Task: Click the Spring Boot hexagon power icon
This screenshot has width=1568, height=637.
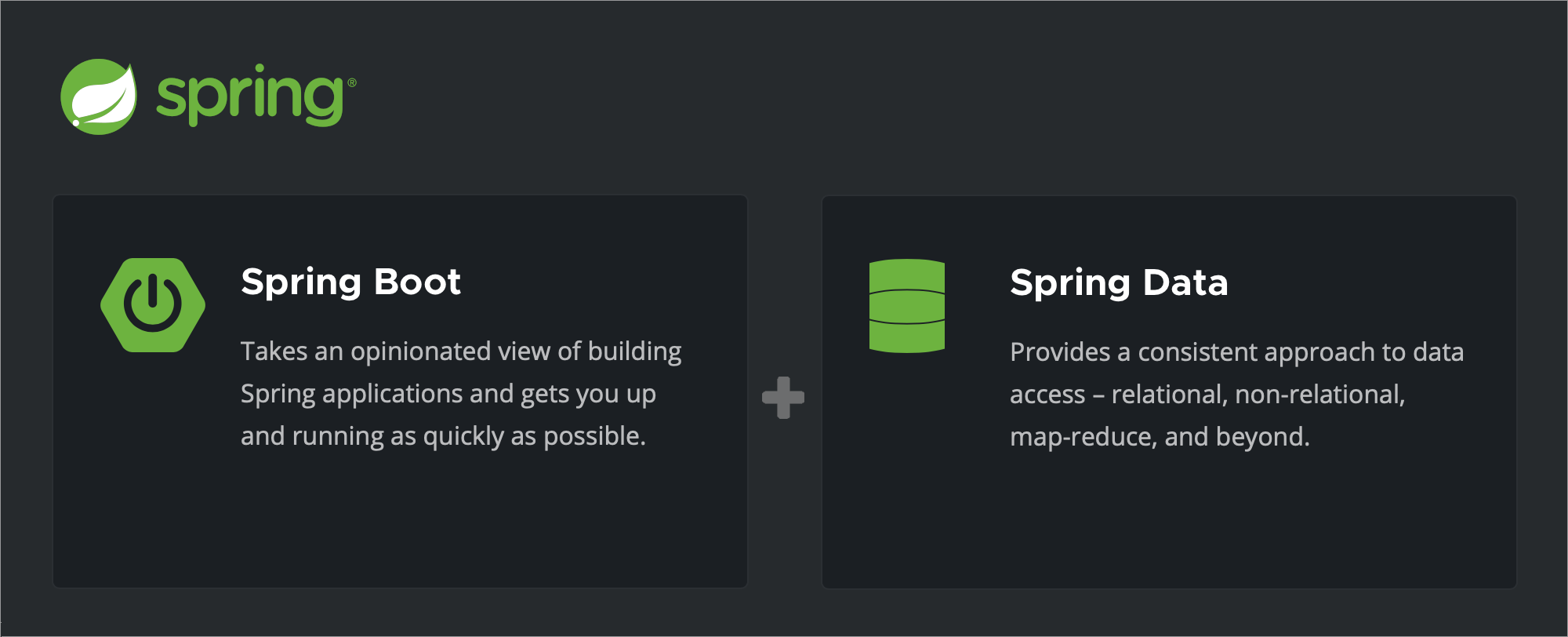Action: coord(153,305)
